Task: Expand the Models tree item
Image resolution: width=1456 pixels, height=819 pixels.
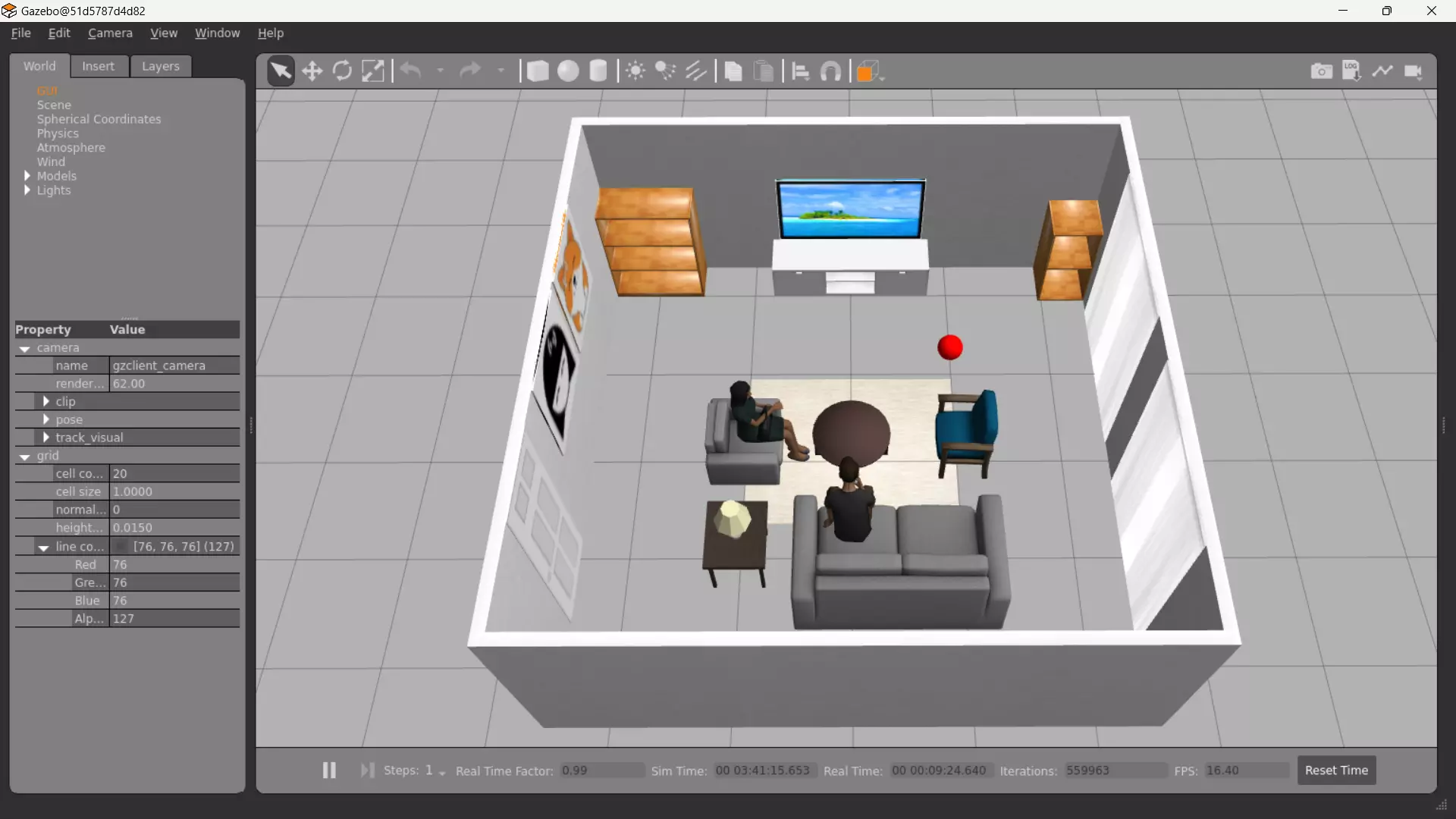Action: (27, 175)
